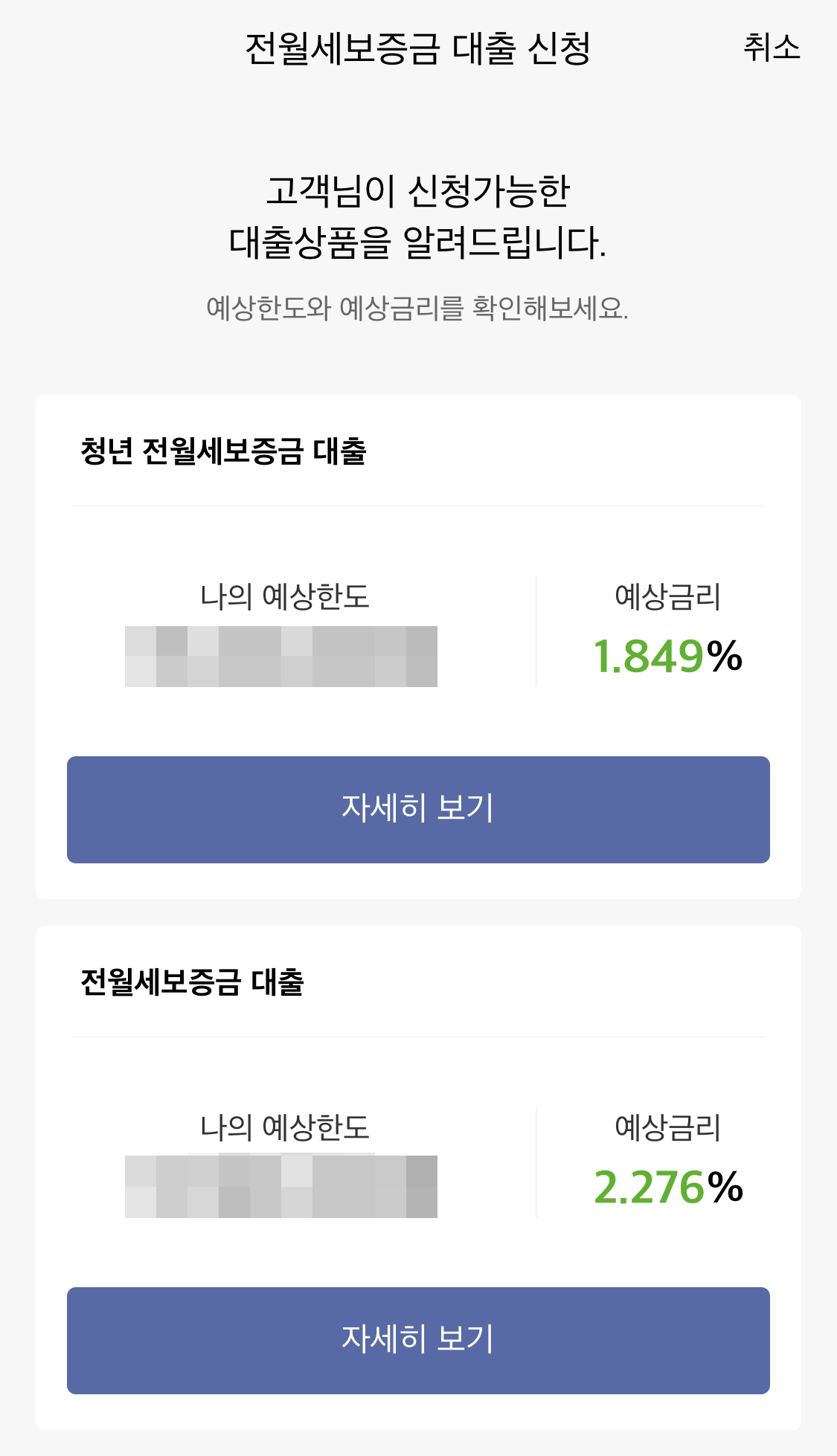Click the 2.276% expected interest rate
Image resolution: width=837 pixels, height=1456 pixels.
click(667, 1187)
